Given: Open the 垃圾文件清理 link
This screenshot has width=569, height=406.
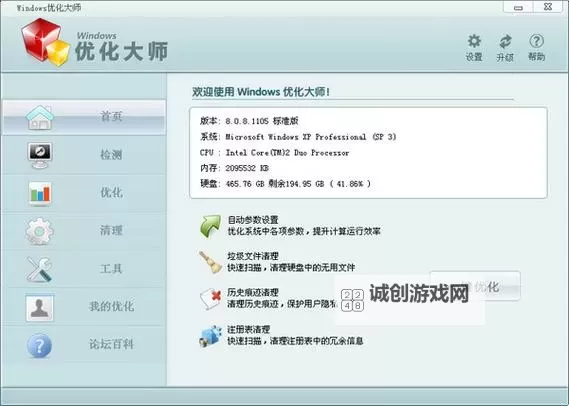Looking at the screenshot, I should click(253, 256).
